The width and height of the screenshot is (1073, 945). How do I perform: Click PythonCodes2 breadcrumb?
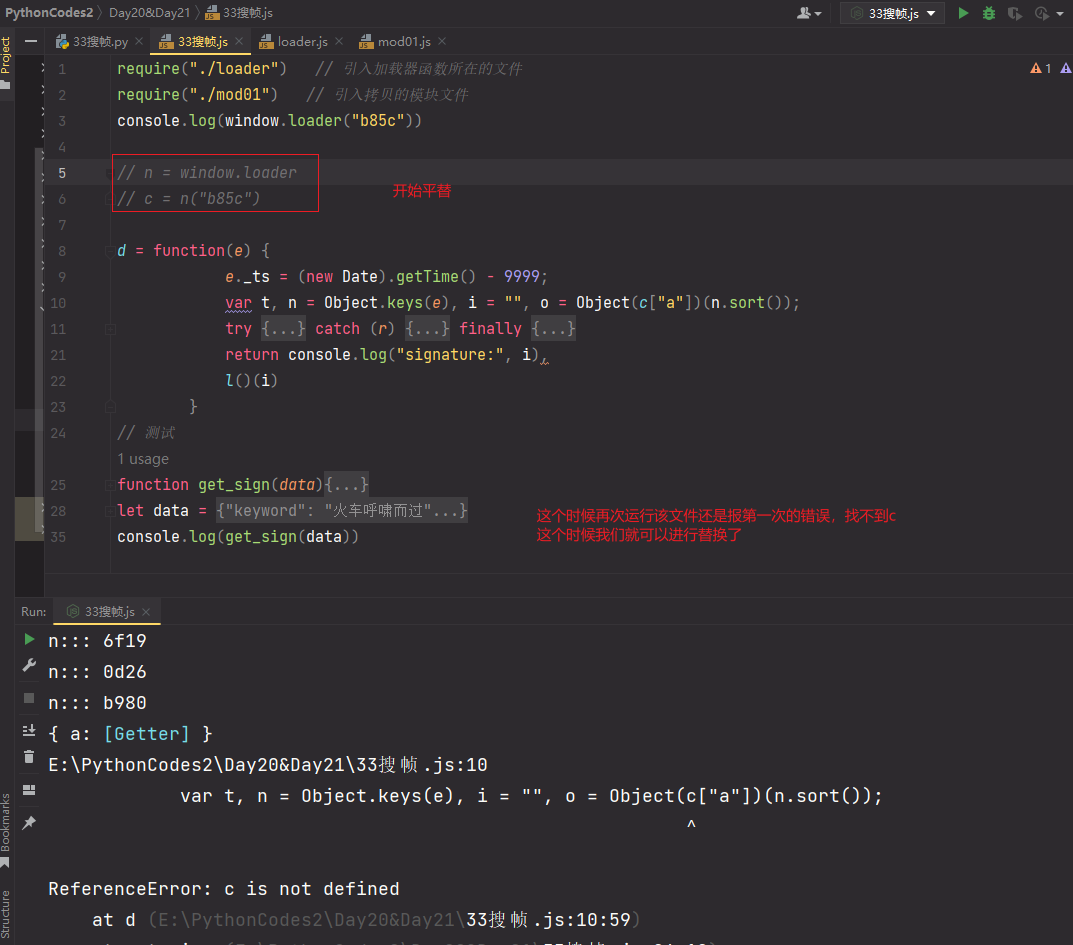point(49,12)
